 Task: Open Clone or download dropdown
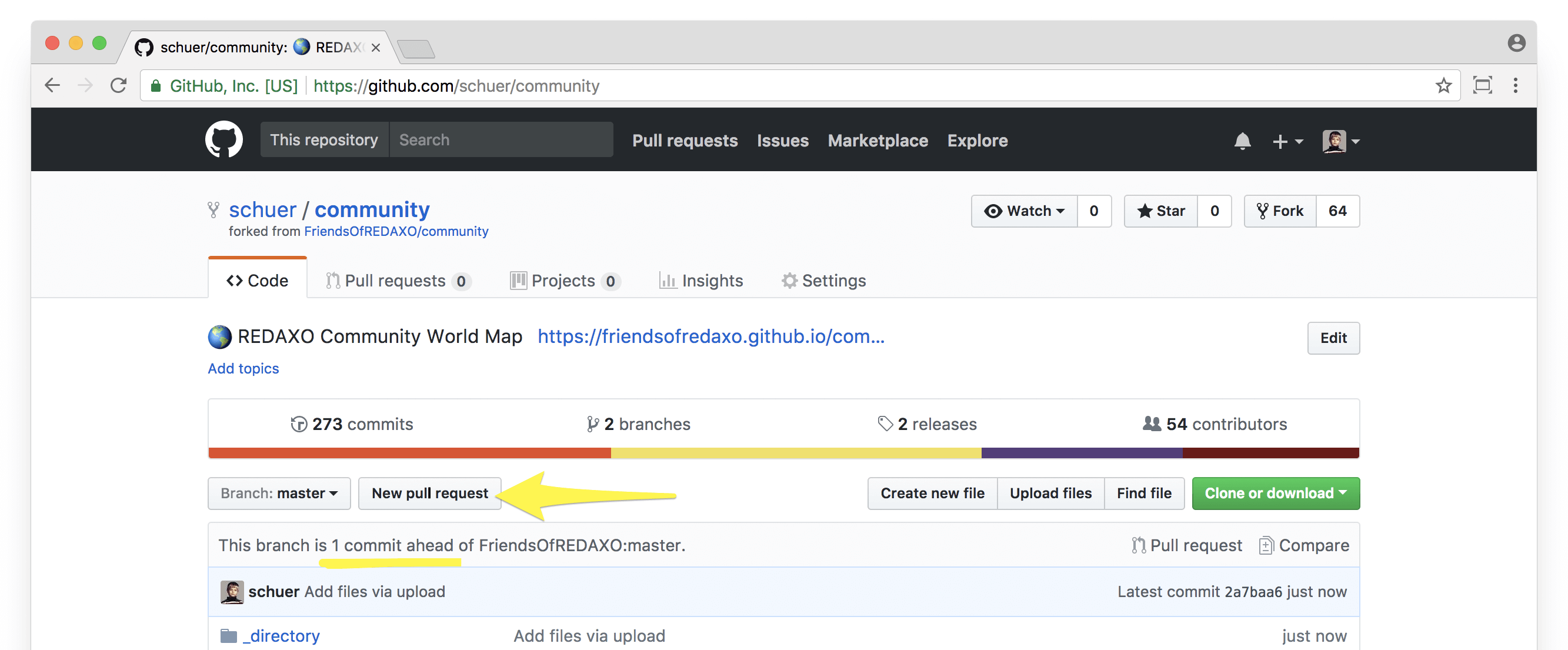(x=1275, y=493)
